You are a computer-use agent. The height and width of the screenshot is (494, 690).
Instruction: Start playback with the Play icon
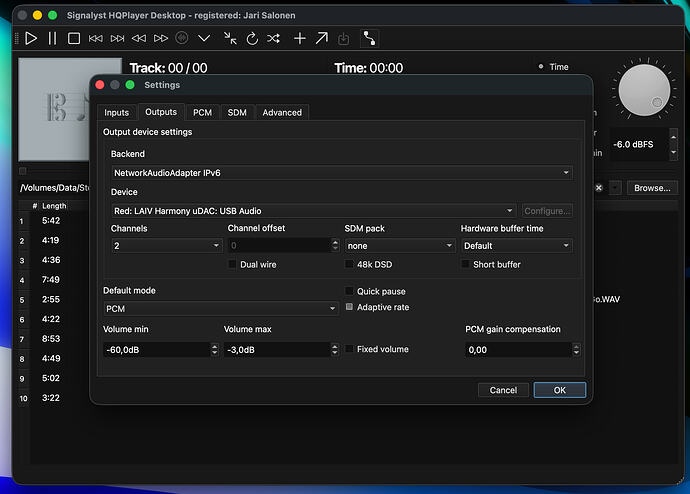[x=31, y=39]
